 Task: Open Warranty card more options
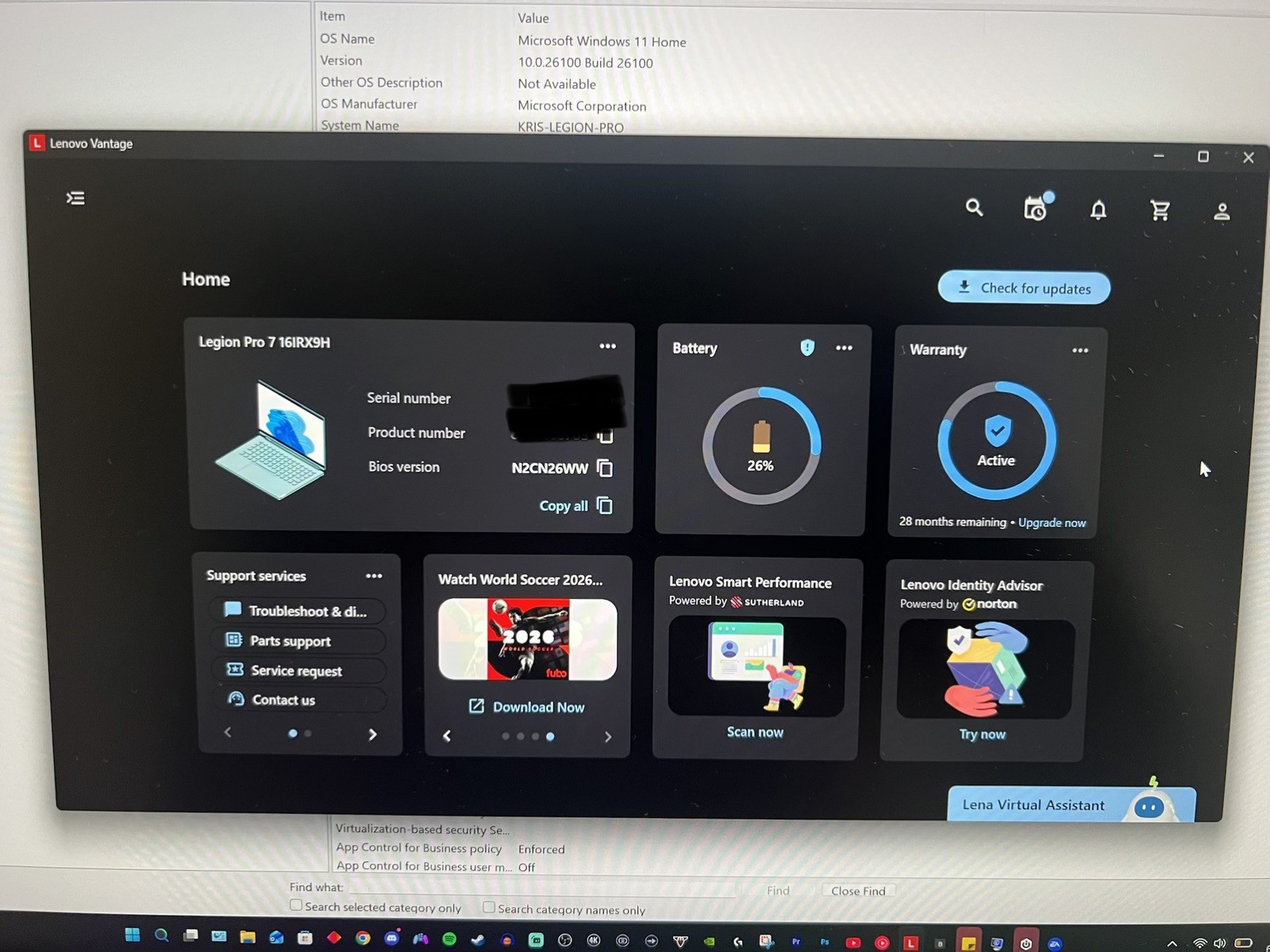click(1080, 350)
